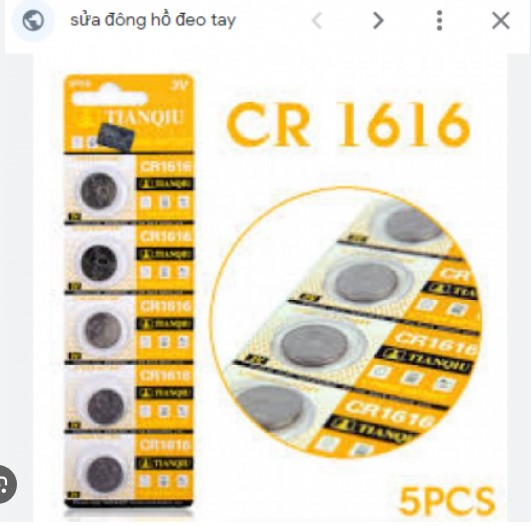Open the "sửa đông hồ đeo tay" source link
Viewport: 531px width, 526px height.
point(153,20)
